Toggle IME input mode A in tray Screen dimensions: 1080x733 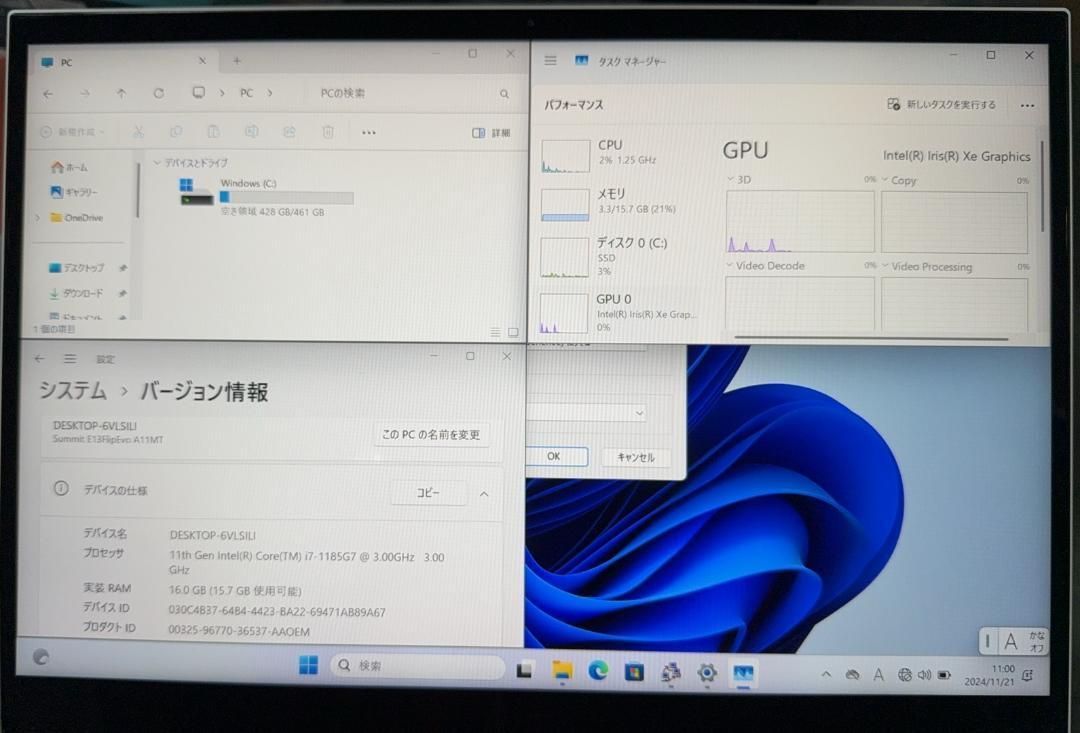click(878, 675)
